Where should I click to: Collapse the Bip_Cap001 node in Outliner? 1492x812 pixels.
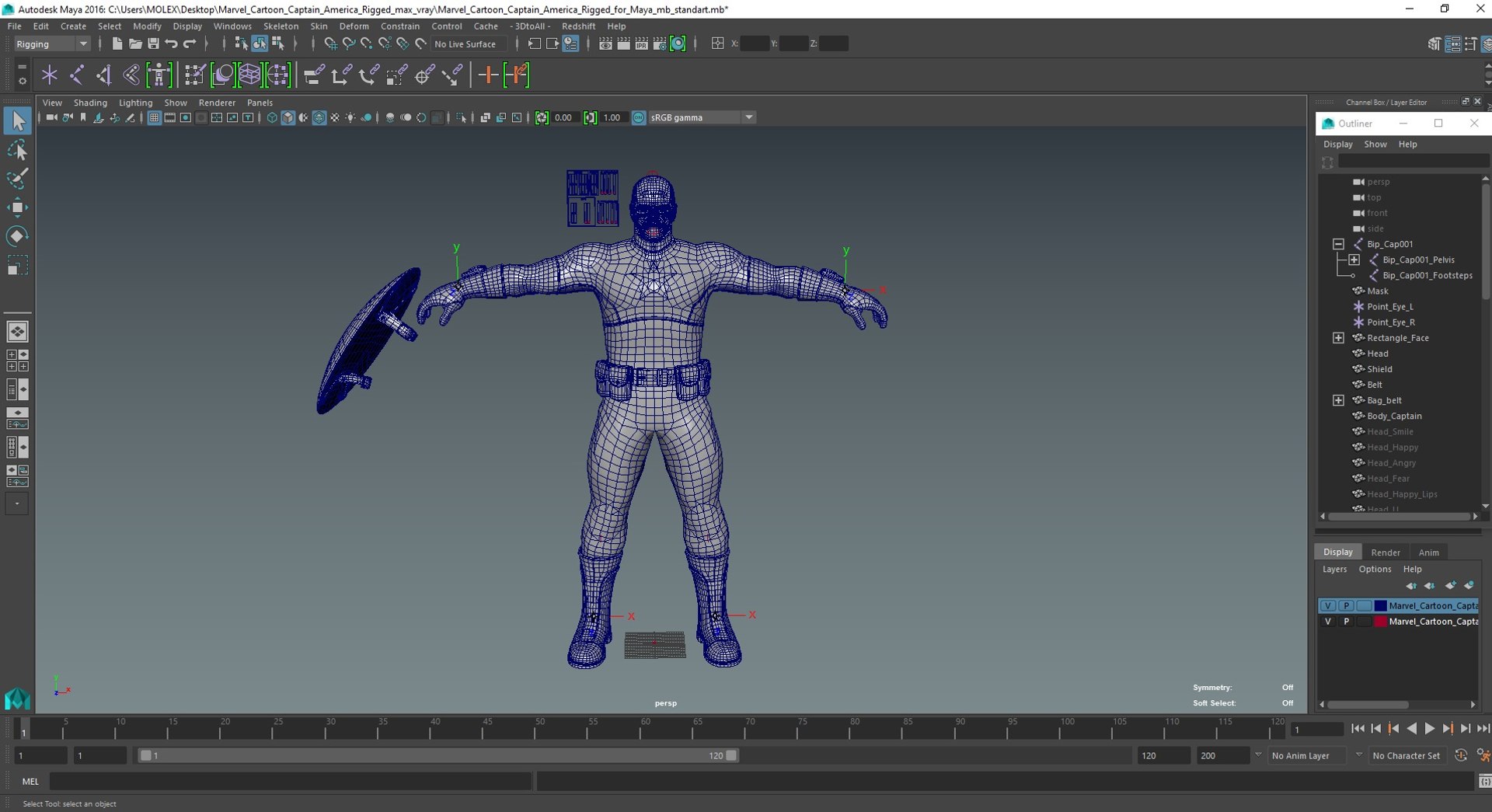[1338, 244]
